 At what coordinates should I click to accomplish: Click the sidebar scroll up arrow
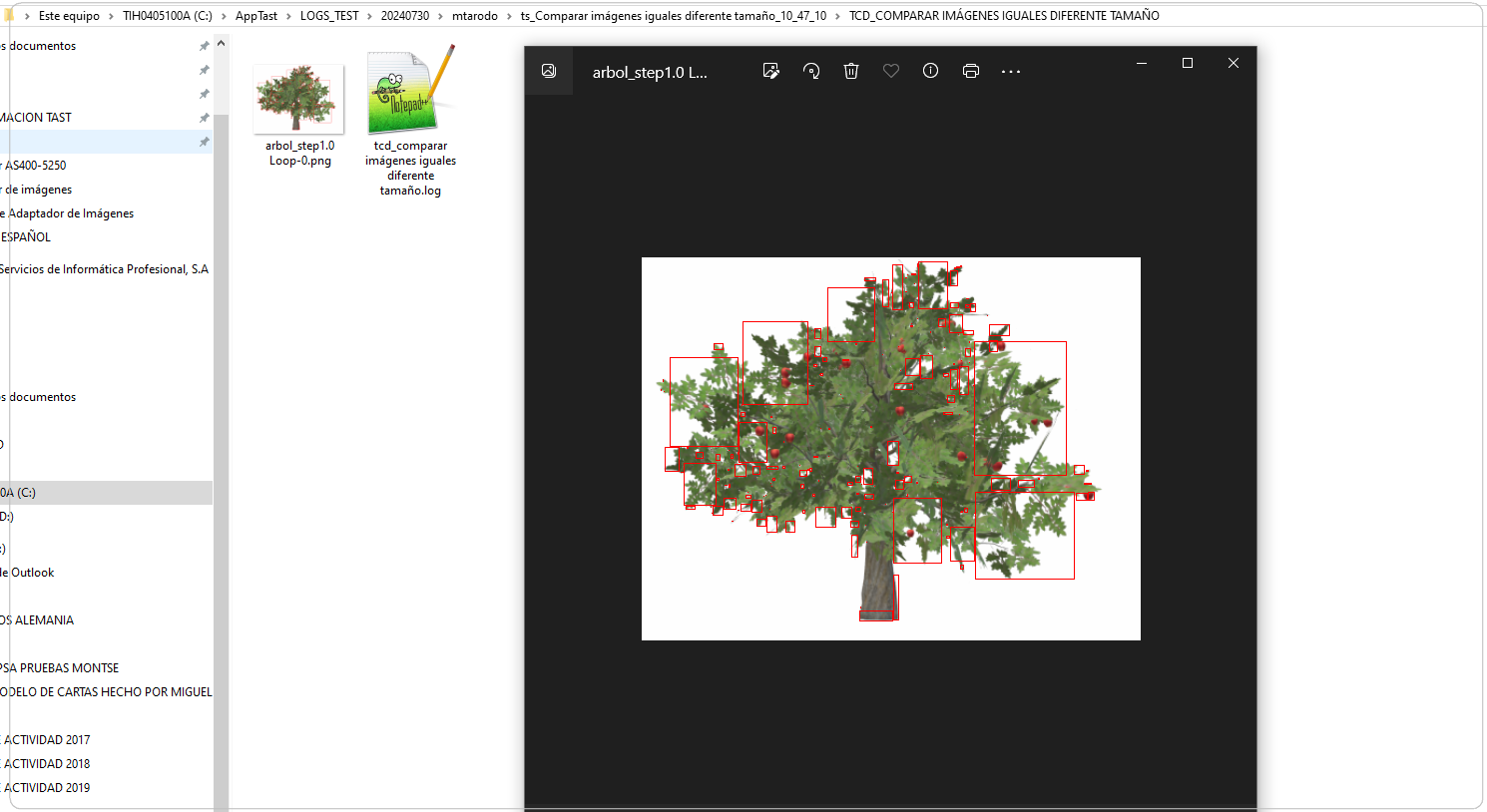pyautogui.click(x=221, y=44)
